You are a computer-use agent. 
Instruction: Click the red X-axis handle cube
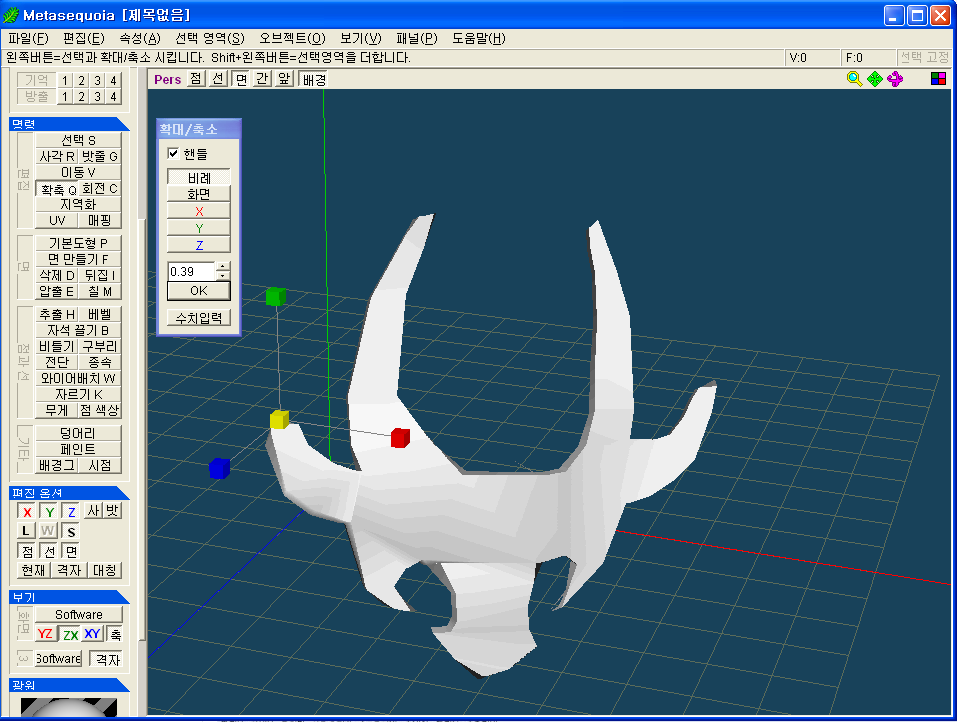pyautogui.click(x=400, y=437)
